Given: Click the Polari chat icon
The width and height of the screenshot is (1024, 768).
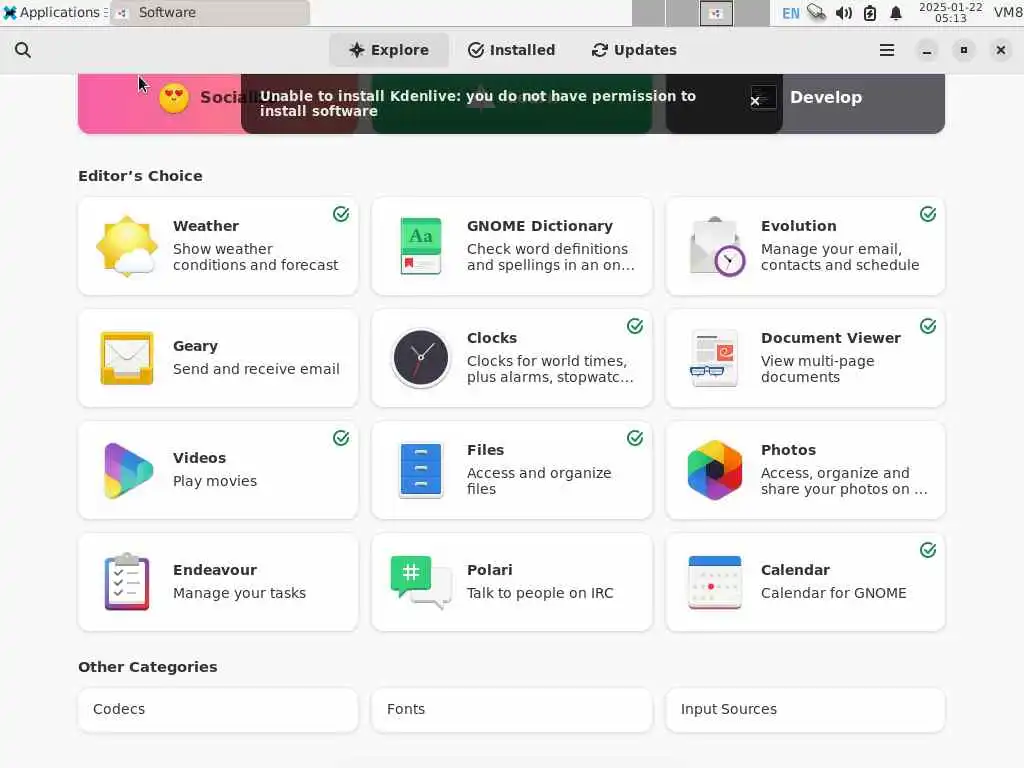Looking at the screenshot, I should point(421,582).
